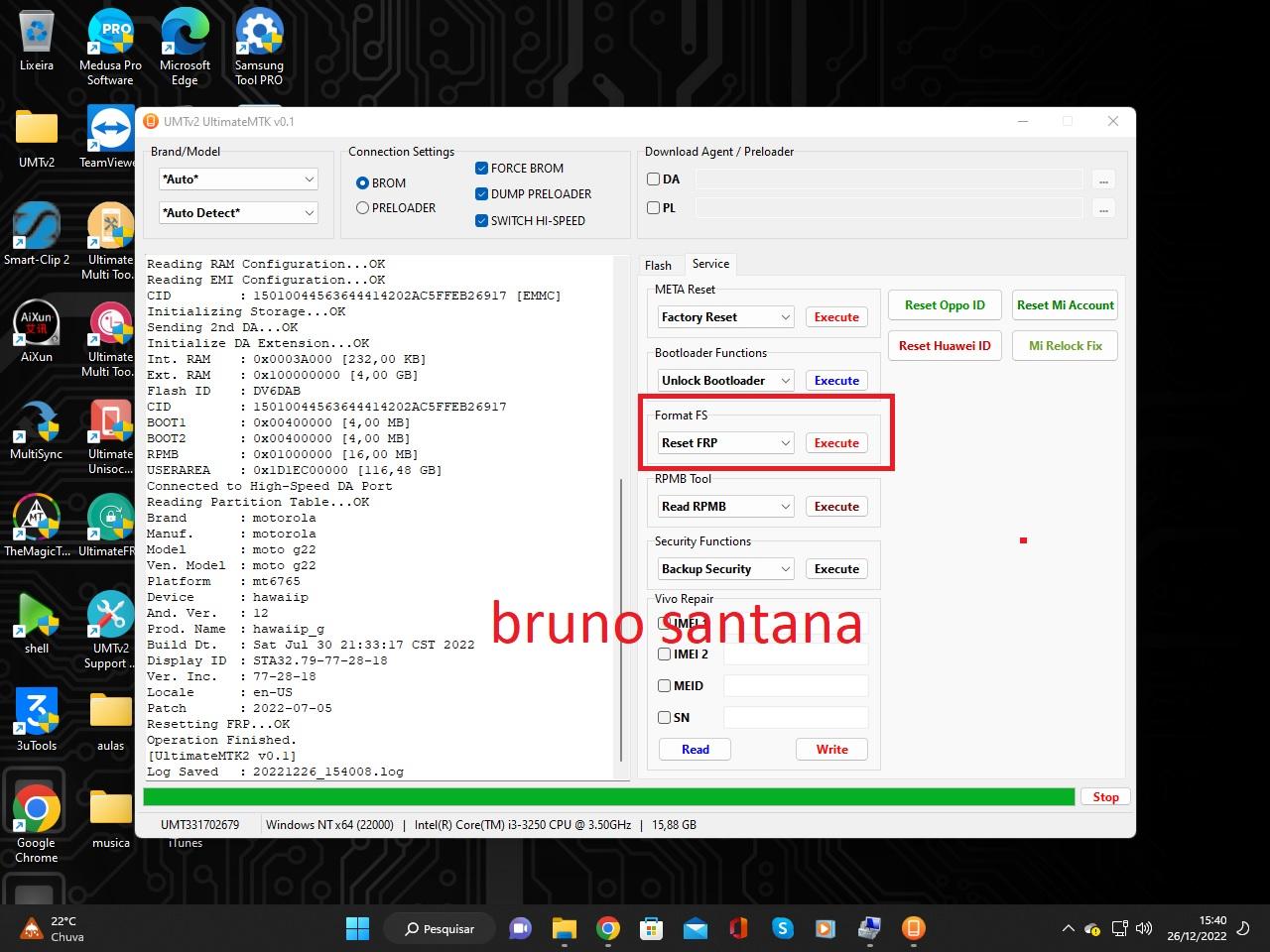
Task: Open the *Auto* brand dropdown
Action: [x=238, y=179]
